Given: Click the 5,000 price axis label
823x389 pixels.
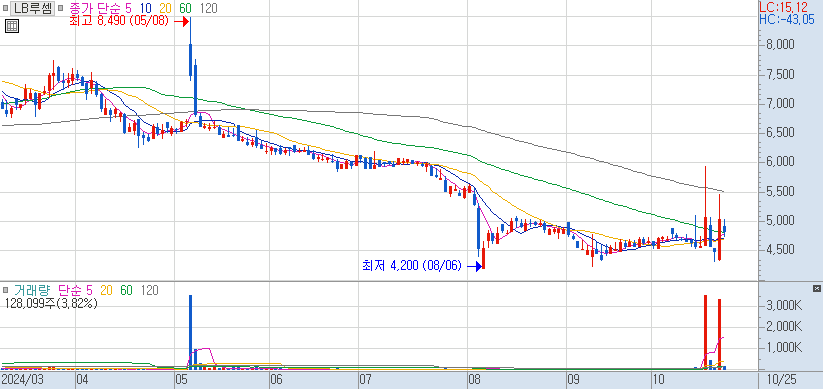Looking at the screenshot, I should click(x=780, y=220).
